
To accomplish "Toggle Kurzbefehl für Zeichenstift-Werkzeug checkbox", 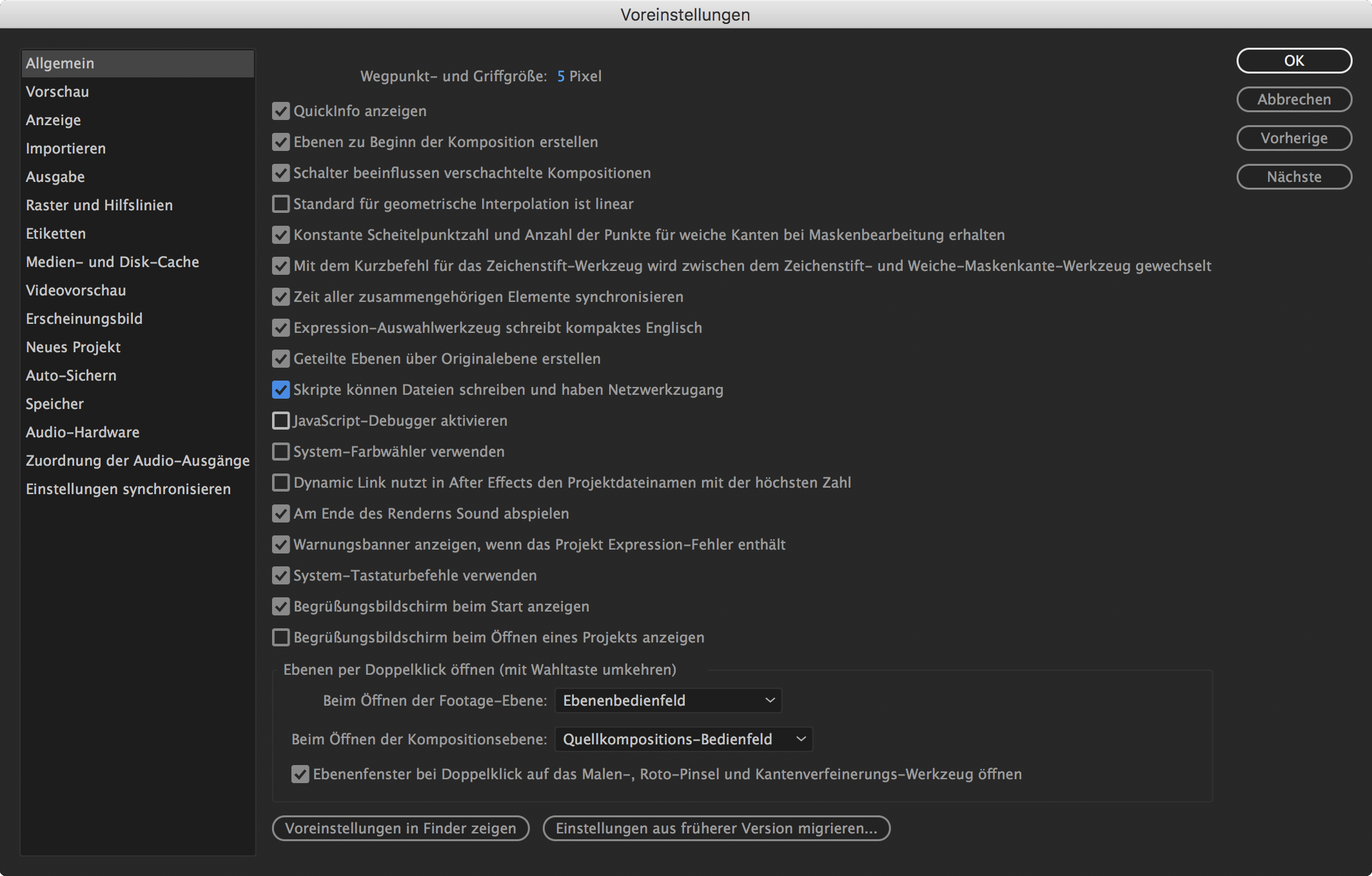I will pyautogui.click(x=280, y=266).
